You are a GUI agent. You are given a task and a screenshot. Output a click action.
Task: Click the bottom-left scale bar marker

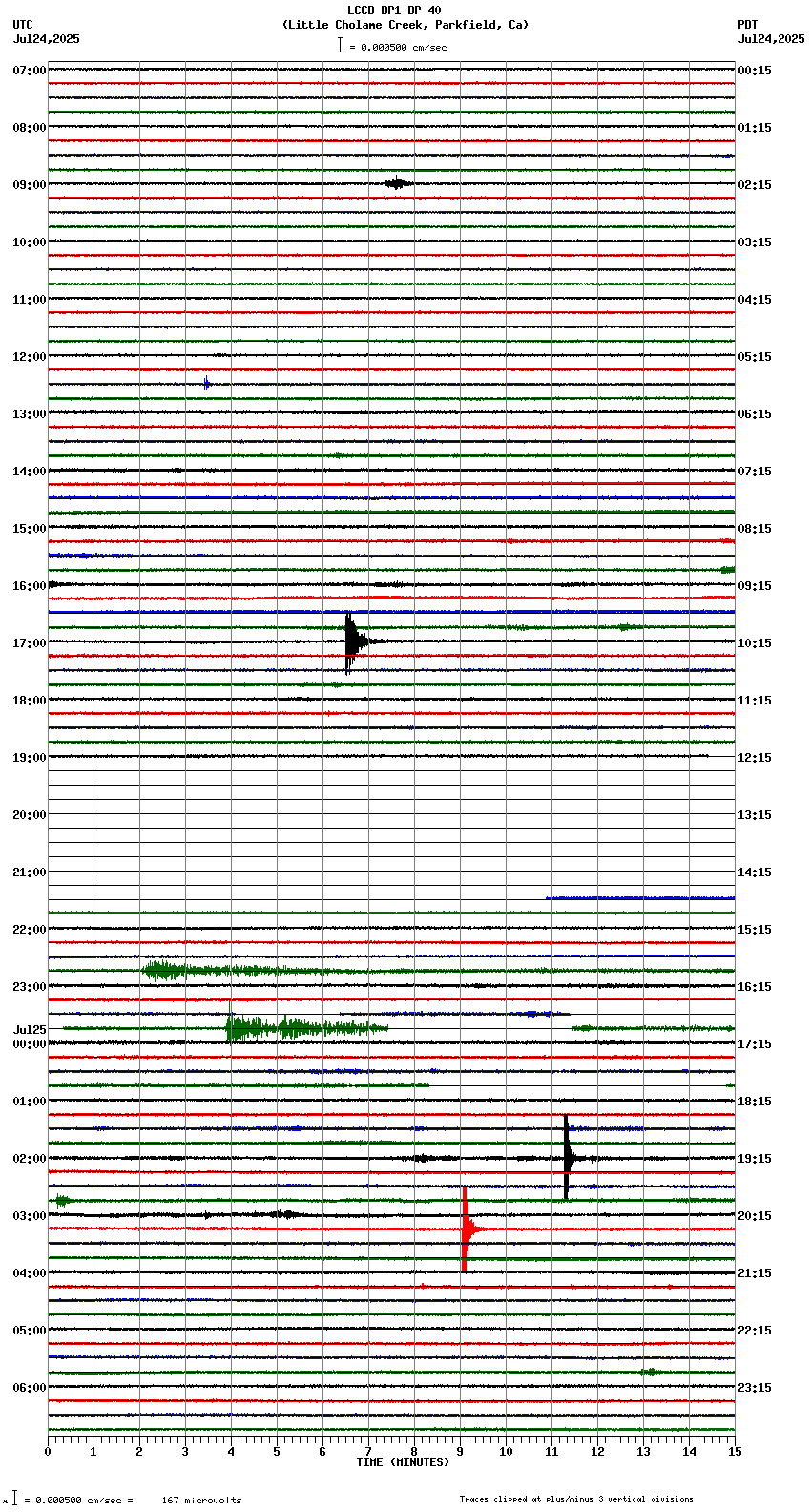point(14,1499)
